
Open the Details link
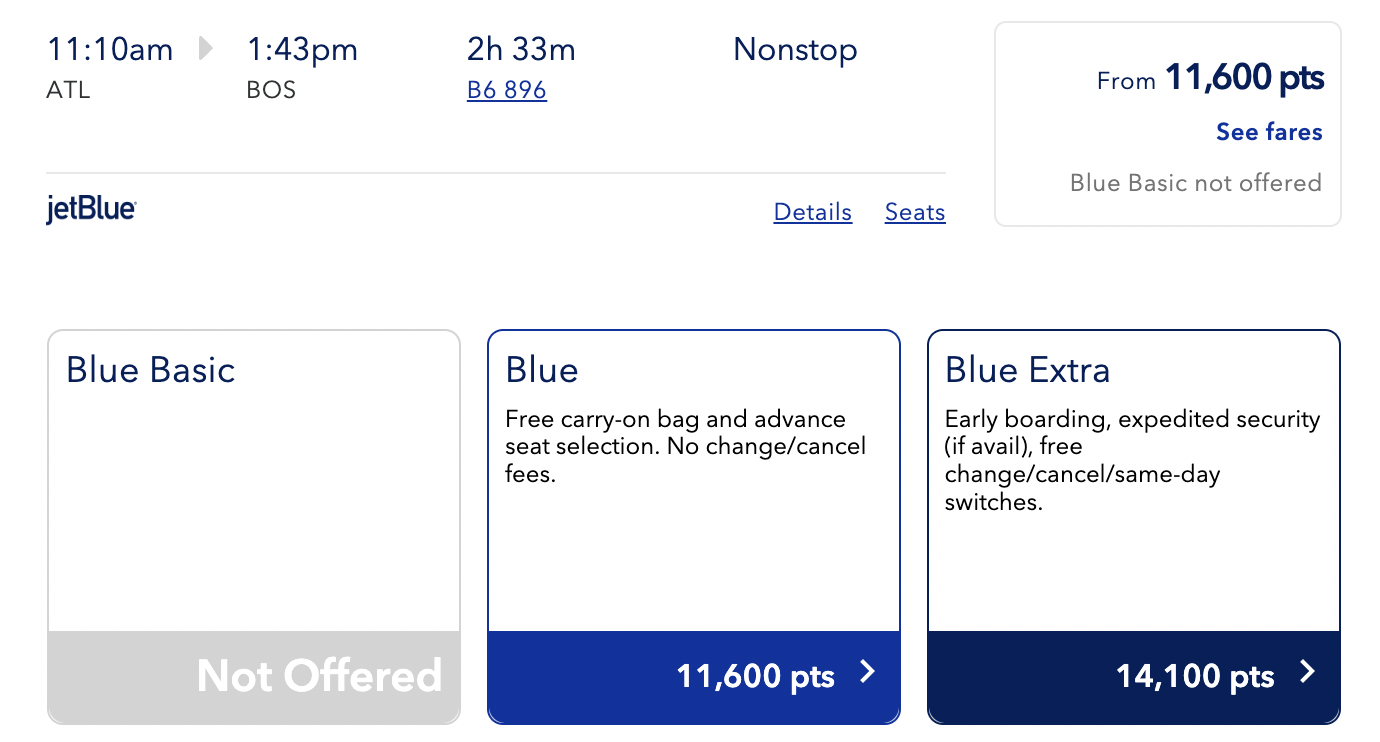click(813, 212)
